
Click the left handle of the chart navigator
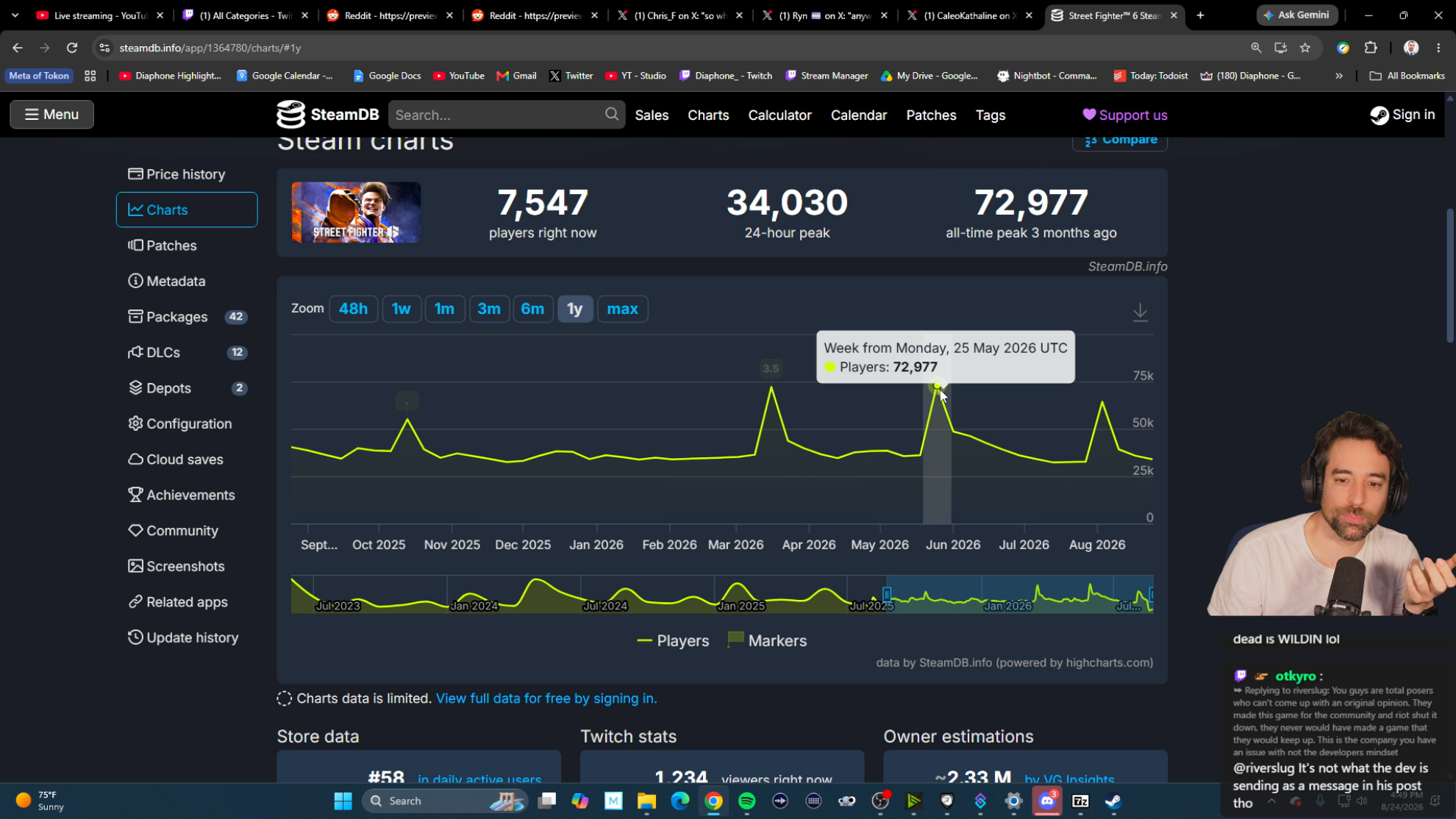887,594
